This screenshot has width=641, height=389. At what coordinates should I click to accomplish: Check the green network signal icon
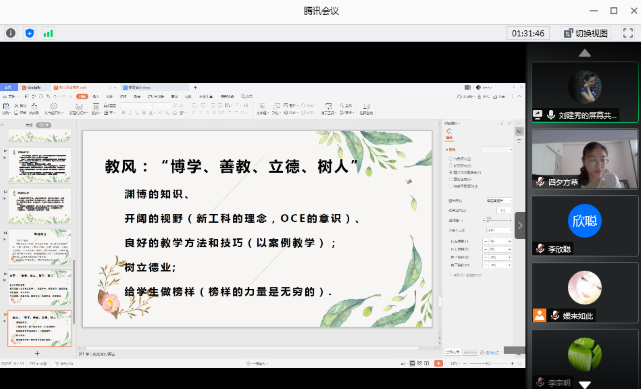tap(48, 33)
